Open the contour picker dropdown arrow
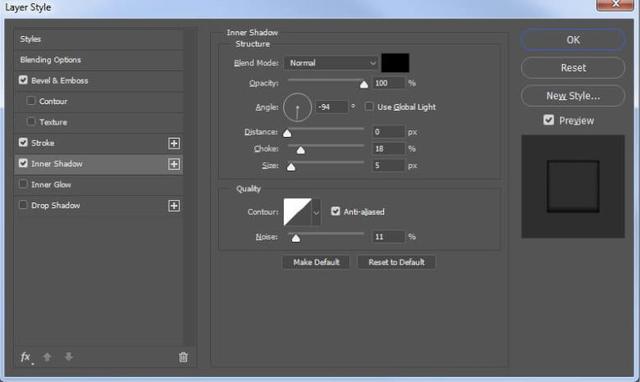The image size is (640, 382). click(316, 212)
